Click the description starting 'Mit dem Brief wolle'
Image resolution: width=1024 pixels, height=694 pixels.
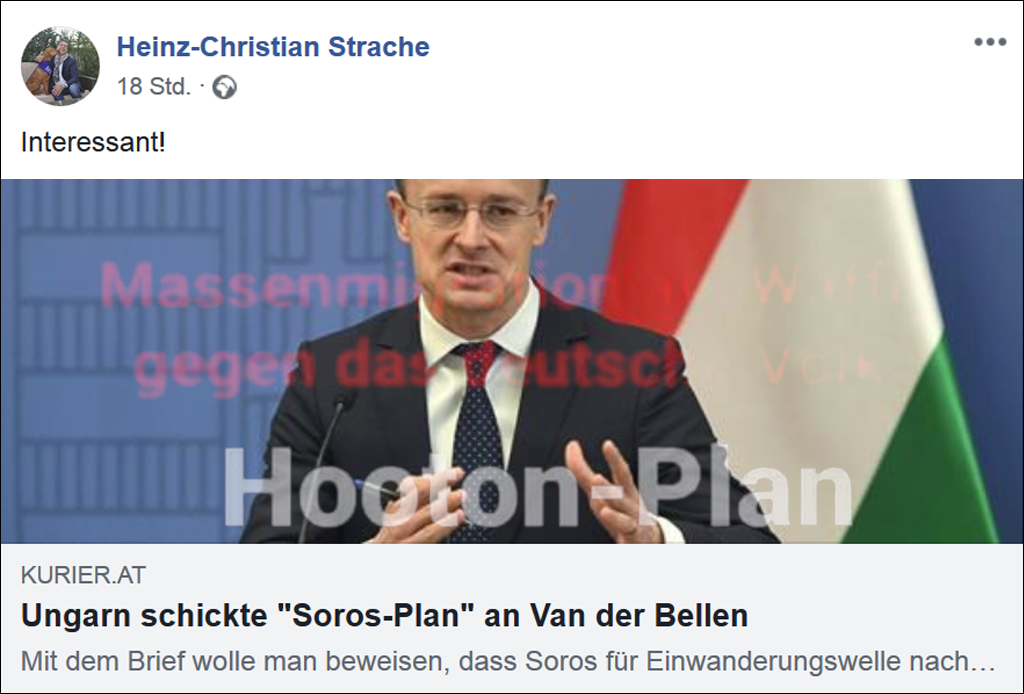tap(507, 661)
